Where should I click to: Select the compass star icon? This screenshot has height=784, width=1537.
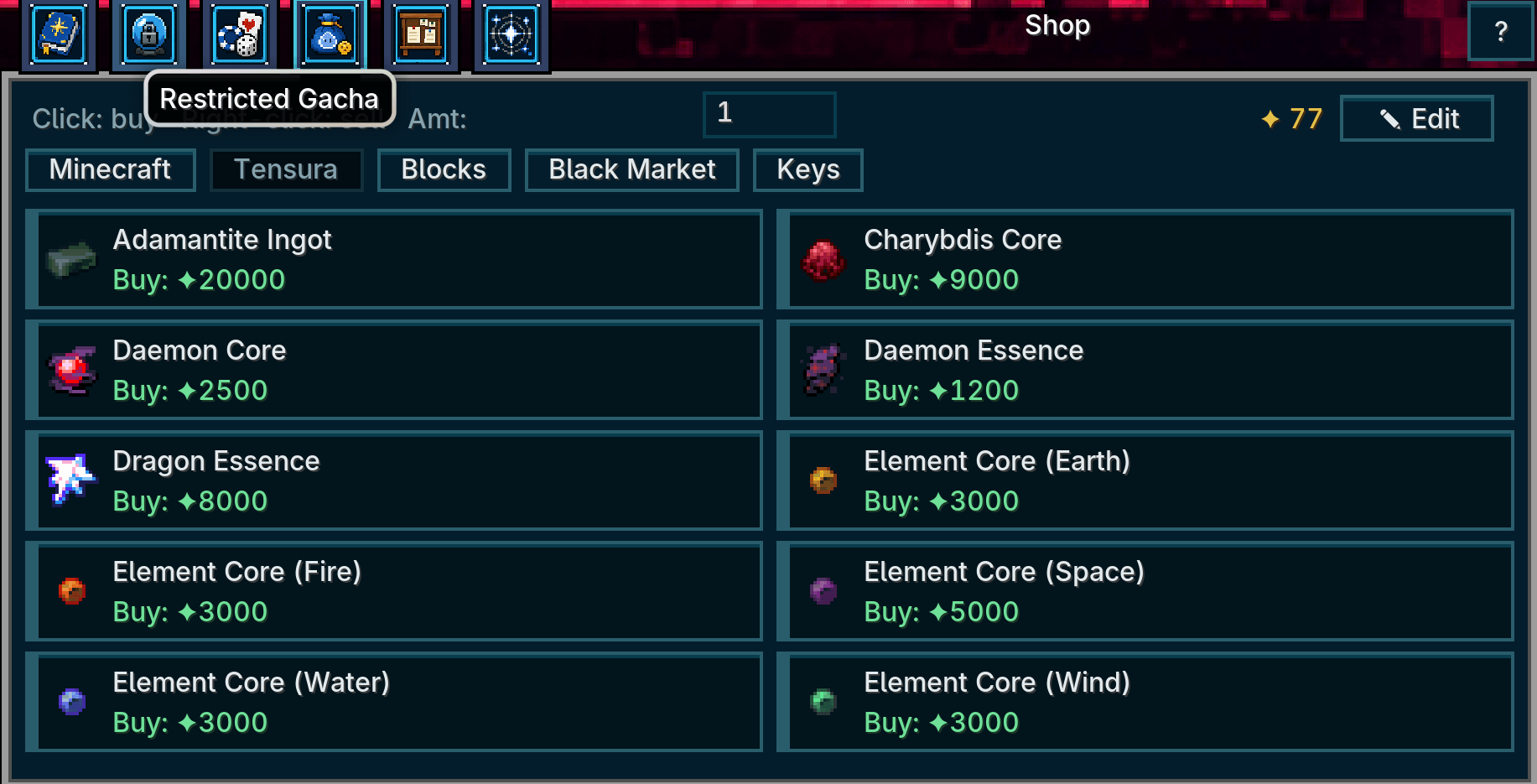click(511, 34)
